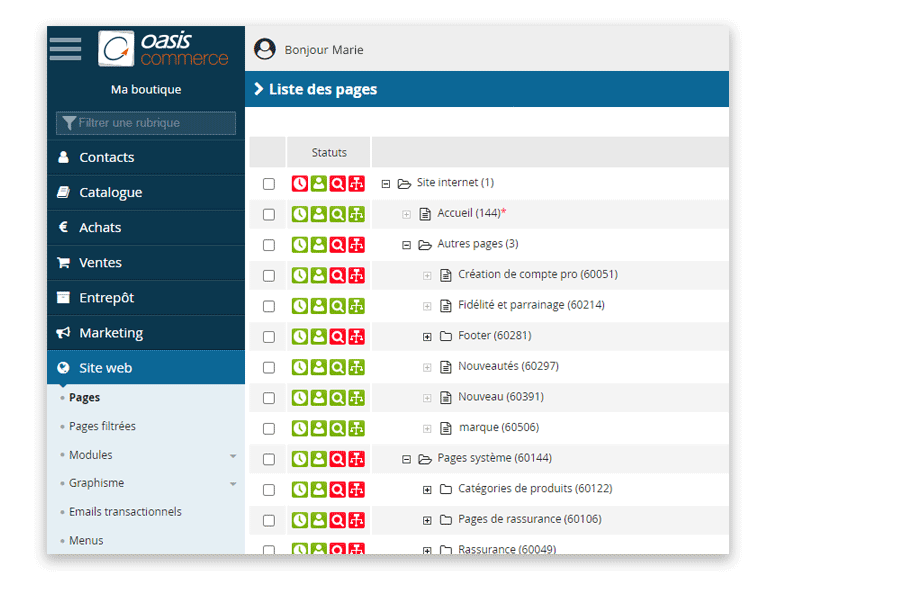Screen dimensions: 900x600
Task: Click the green clock icon for Footer row
Action: click(x=300, y=336)
